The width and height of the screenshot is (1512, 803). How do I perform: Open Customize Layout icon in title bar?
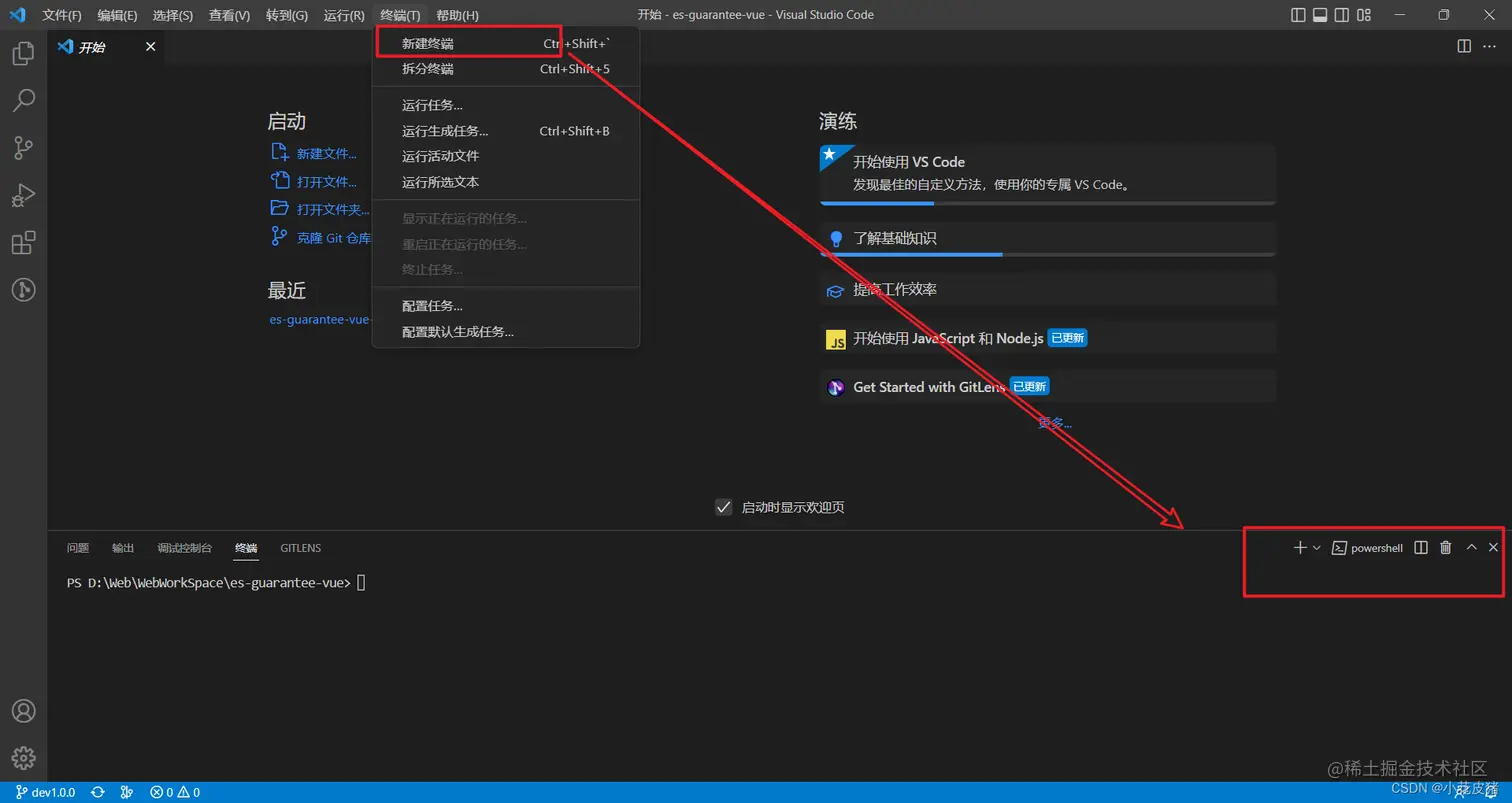(x=1365, y=15)
